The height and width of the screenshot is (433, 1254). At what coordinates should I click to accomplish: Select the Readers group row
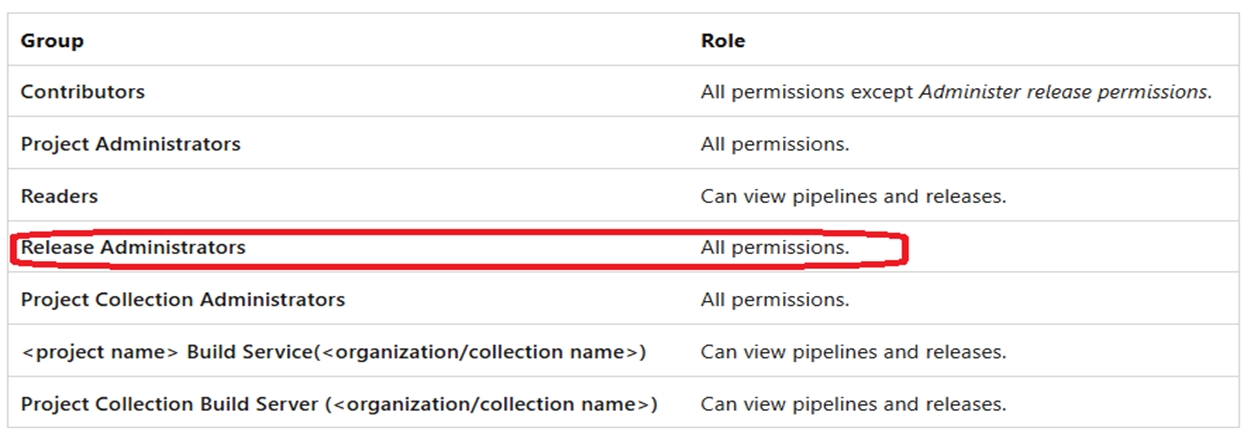[x=60, y=196]
